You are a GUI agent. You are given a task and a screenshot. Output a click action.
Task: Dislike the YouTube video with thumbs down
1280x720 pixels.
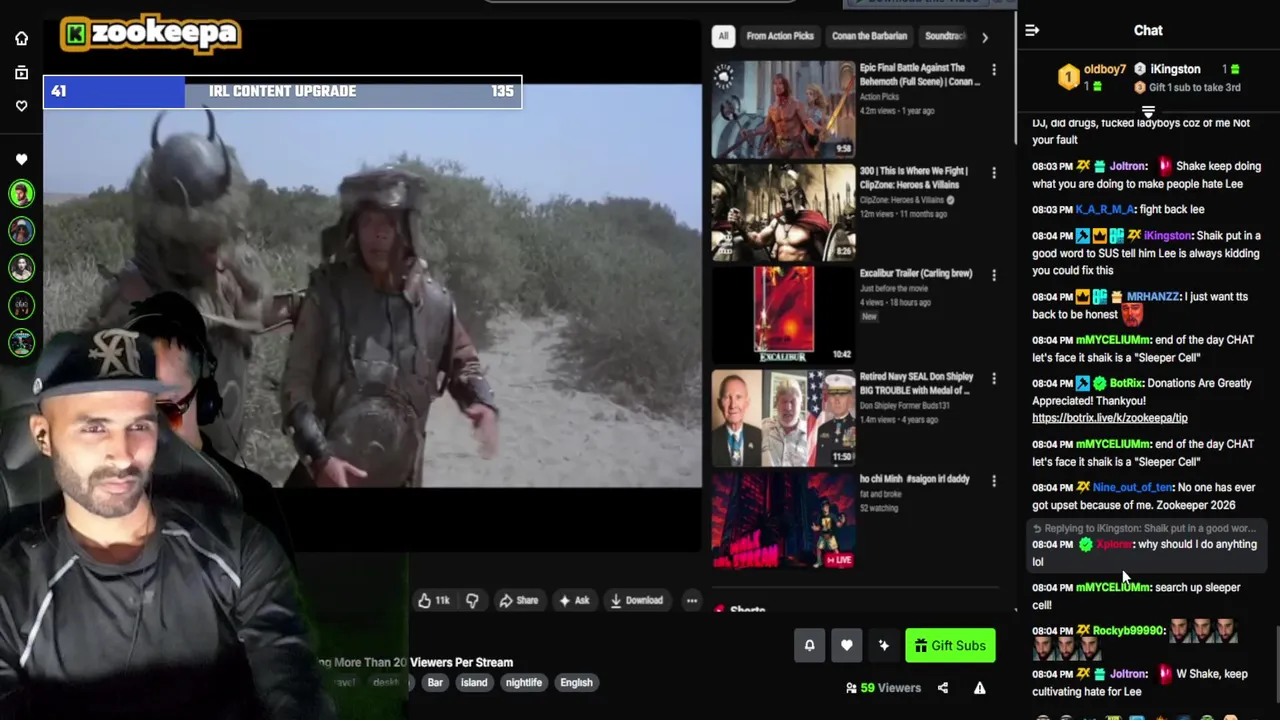[472, 601]
